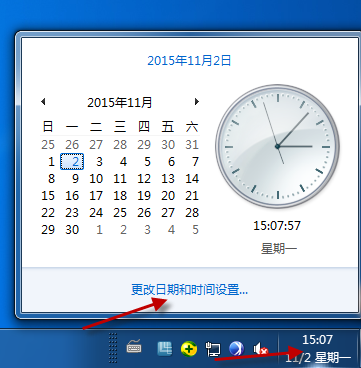The height and width of the screenshot is (368, 361).
Task: Select grayed October 25 in top row
Action: (x=48, y=145)
